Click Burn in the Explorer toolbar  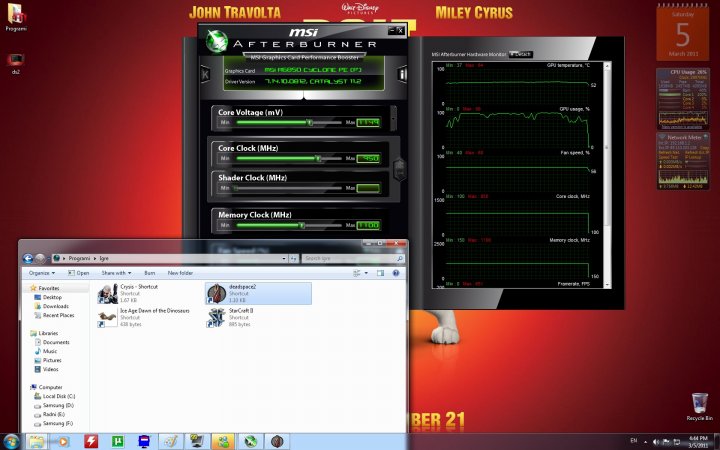point(150,273)
